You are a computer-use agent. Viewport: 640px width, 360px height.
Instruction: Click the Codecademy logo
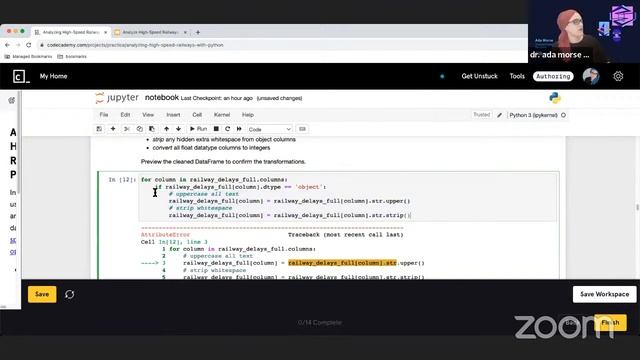21,76
